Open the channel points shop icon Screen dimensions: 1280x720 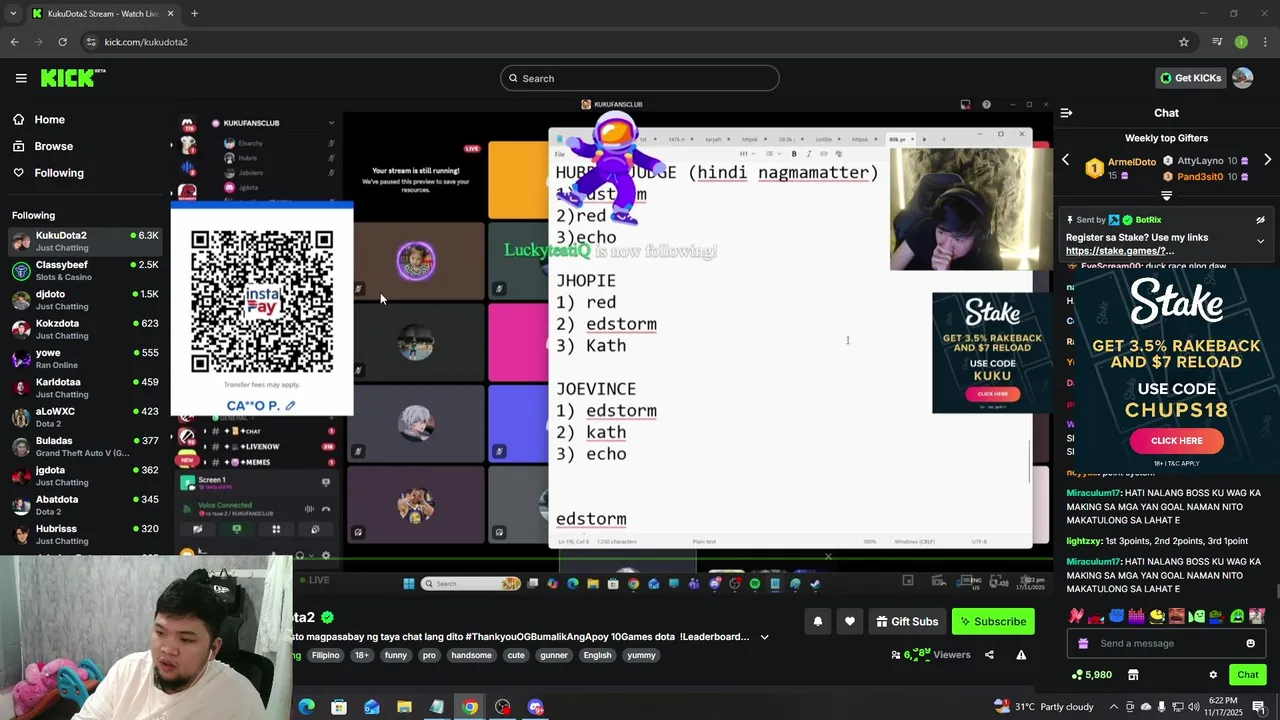point(1133,675)
